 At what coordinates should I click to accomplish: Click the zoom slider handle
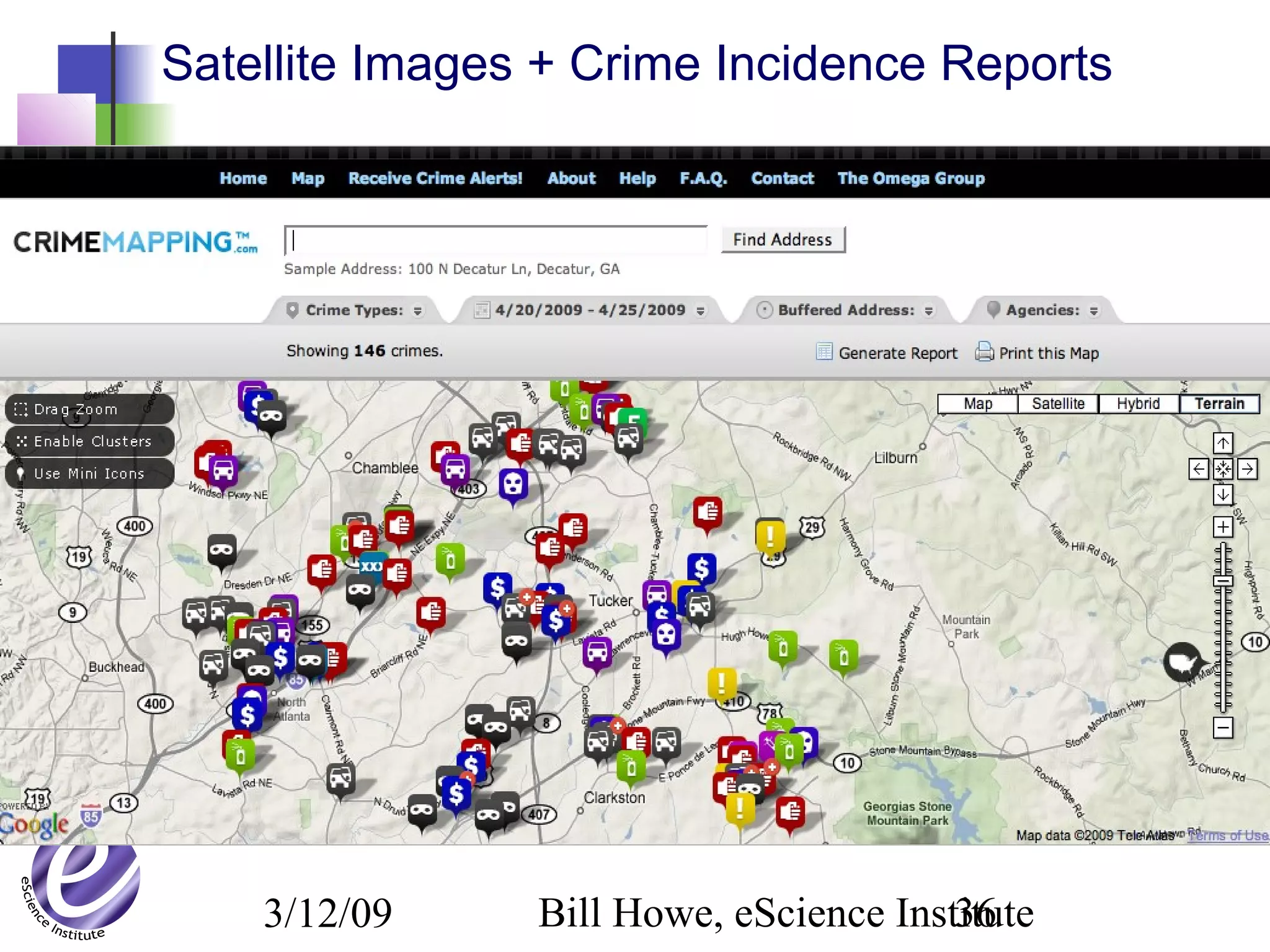(1223, 581)
